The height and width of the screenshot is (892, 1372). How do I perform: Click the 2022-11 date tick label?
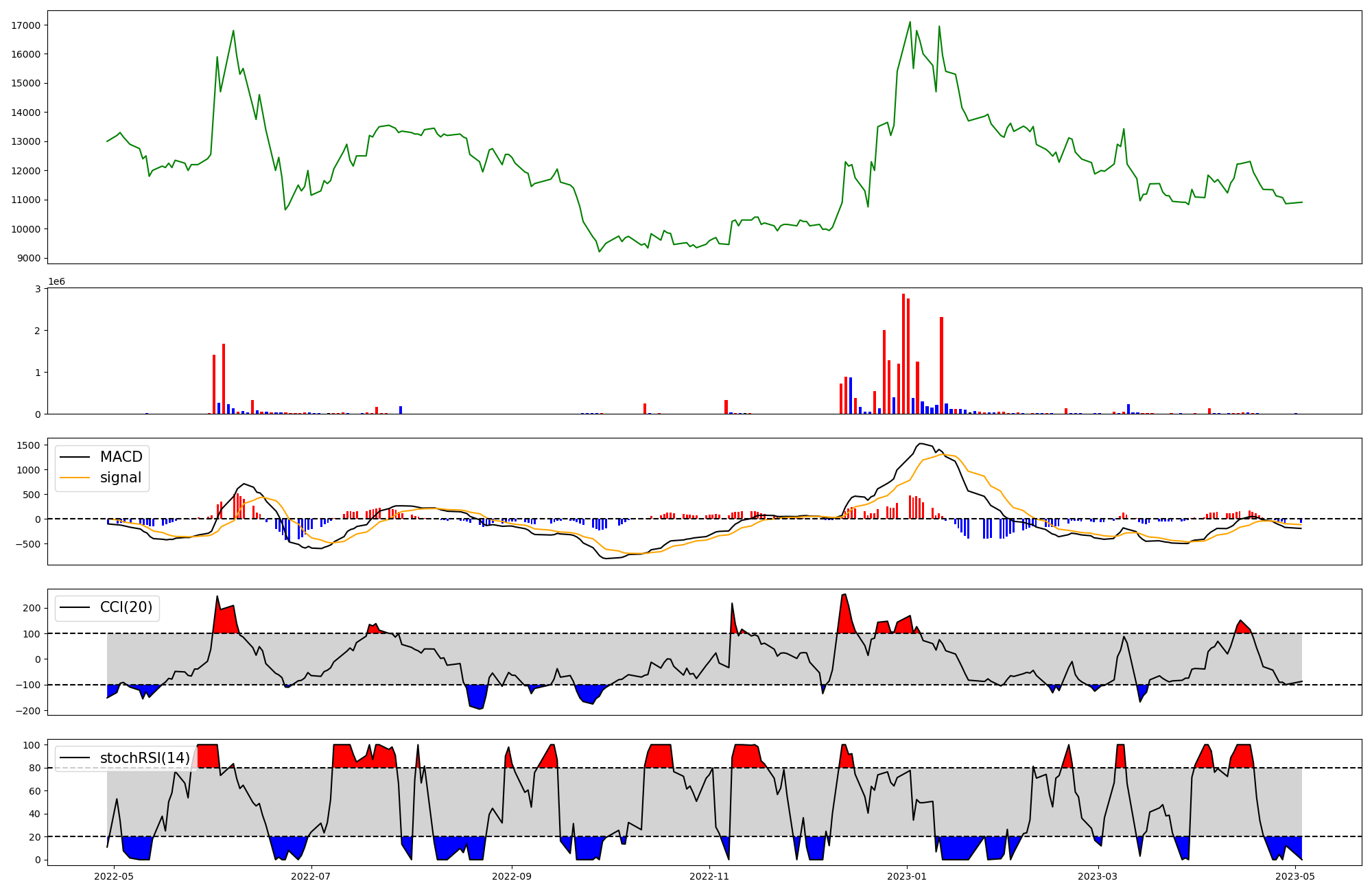click(x=709, y=876)
